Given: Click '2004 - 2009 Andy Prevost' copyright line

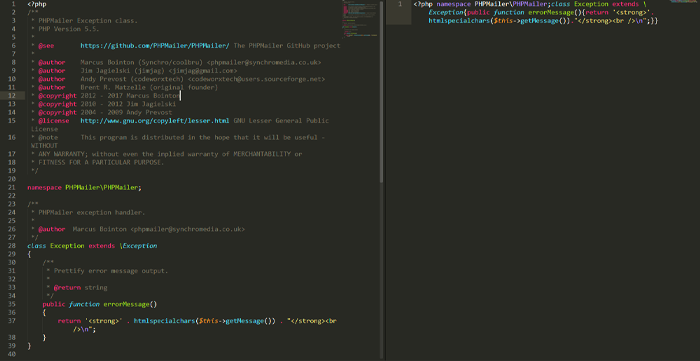Looking at the screenshot, I should 126,112.
